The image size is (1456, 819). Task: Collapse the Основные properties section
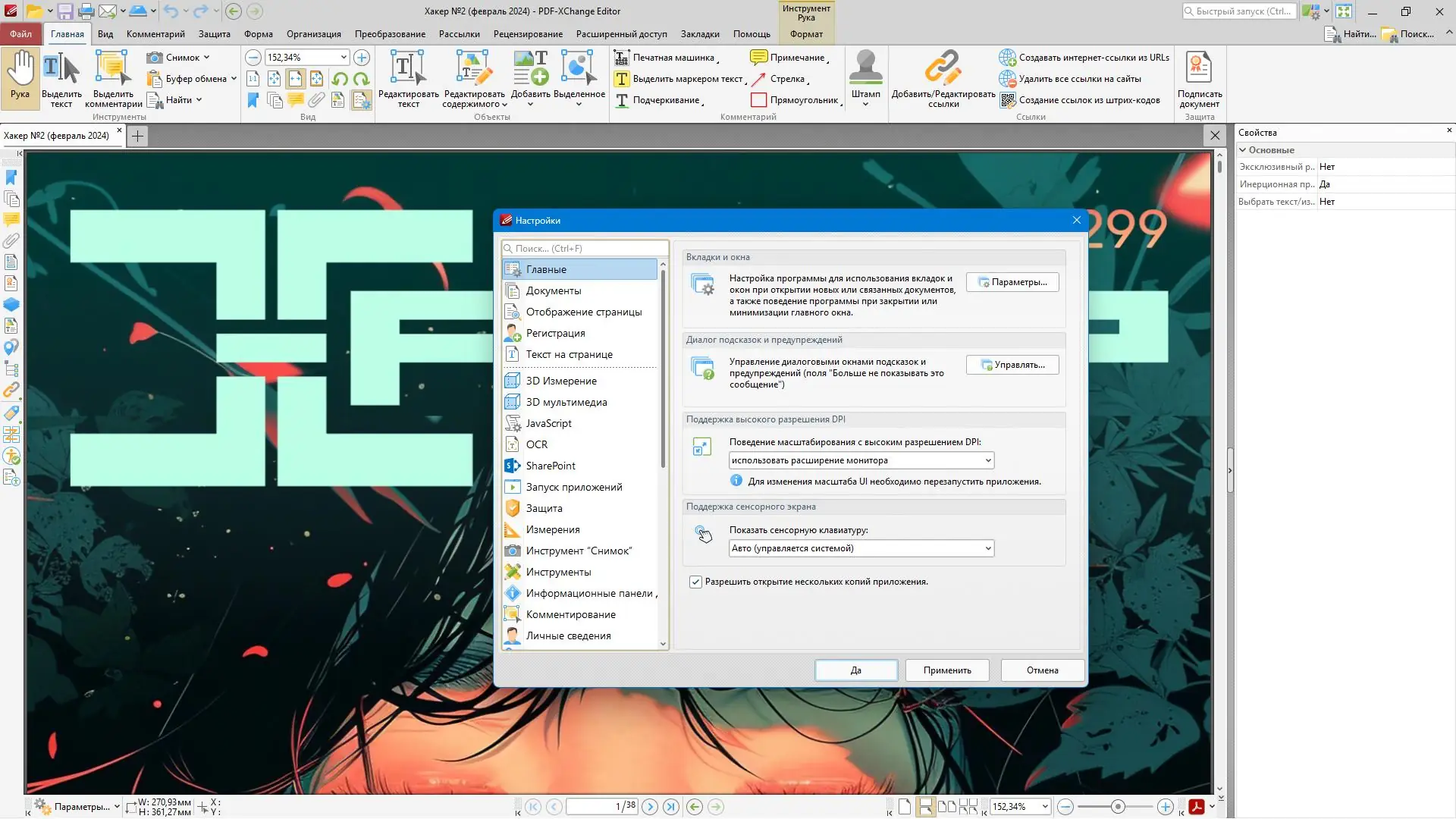click(x=1243, y=150)
